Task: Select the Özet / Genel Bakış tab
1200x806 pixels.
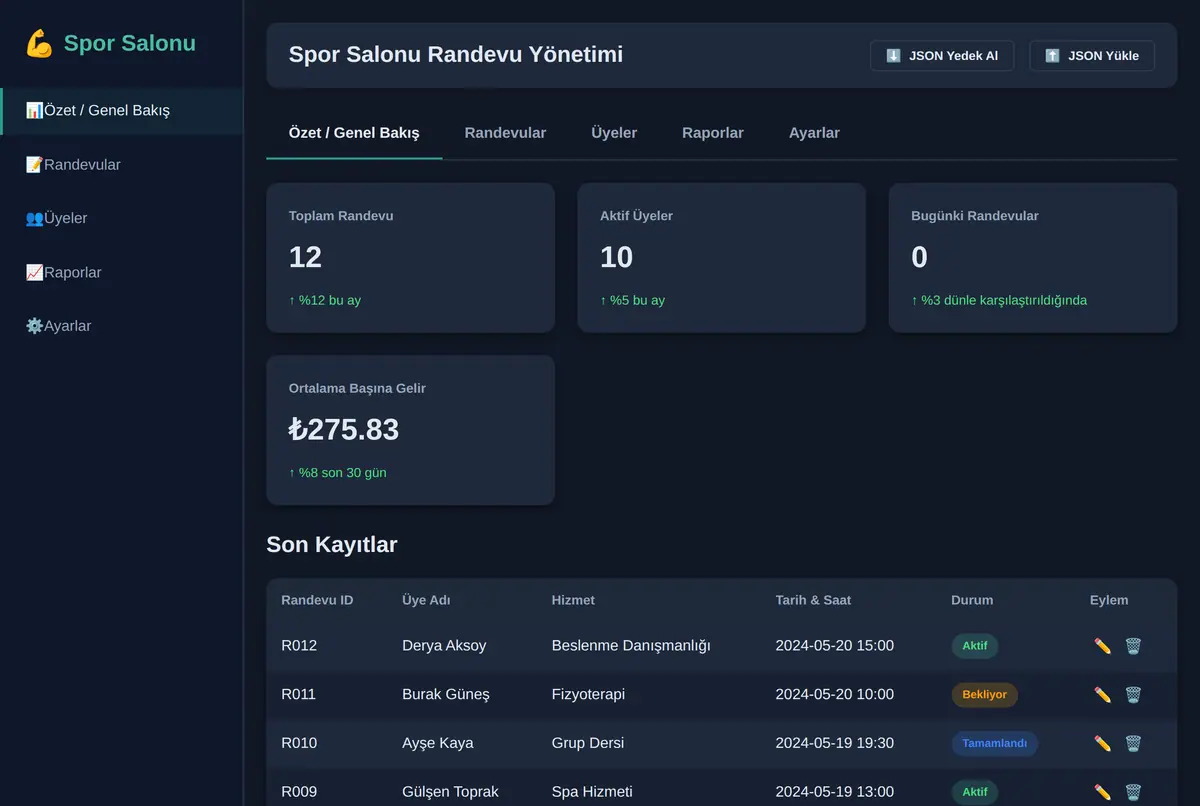Action: [x=354, y=133]
